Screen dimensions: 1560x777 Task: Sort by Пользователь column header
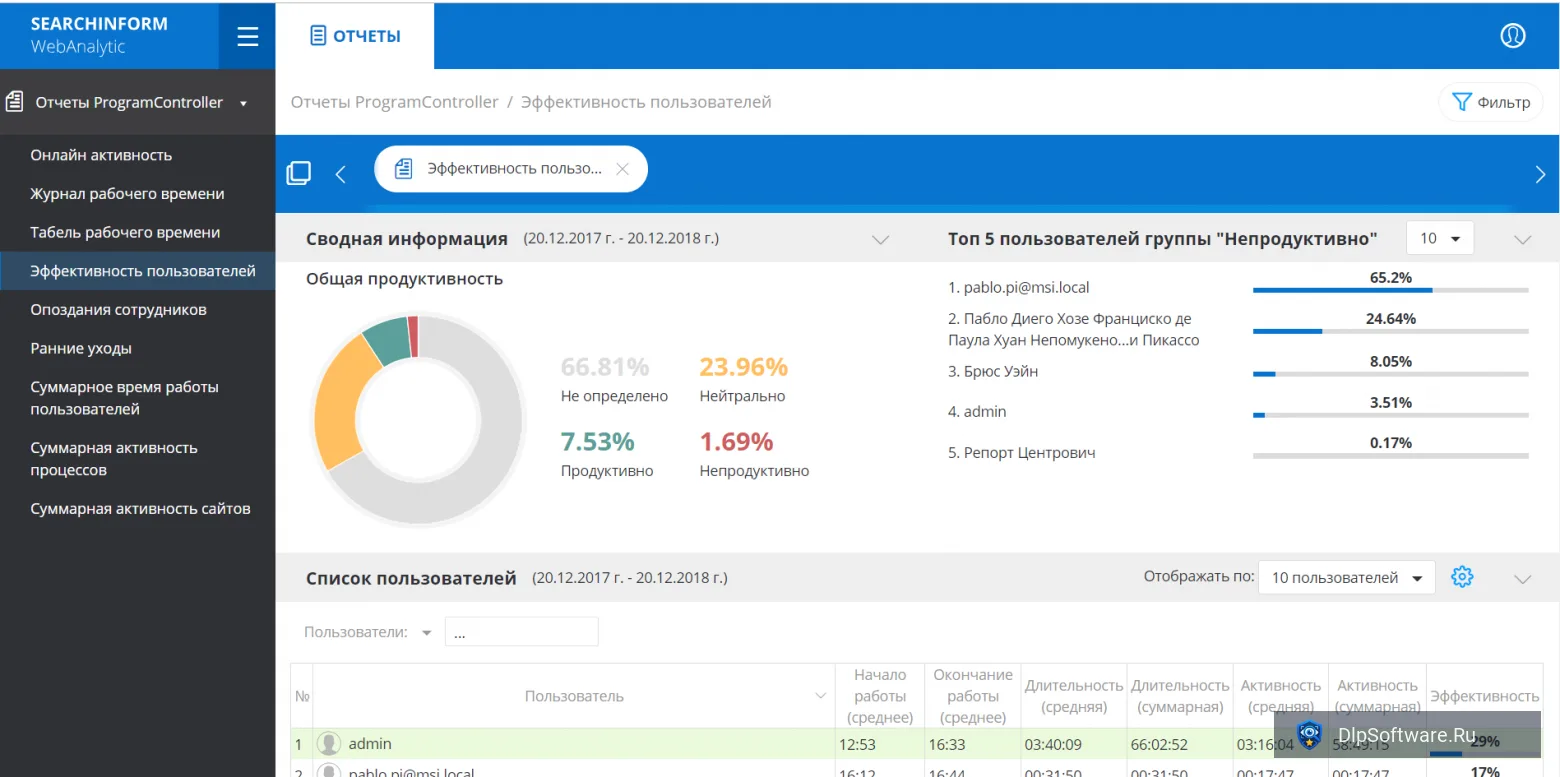coord(574,696)
